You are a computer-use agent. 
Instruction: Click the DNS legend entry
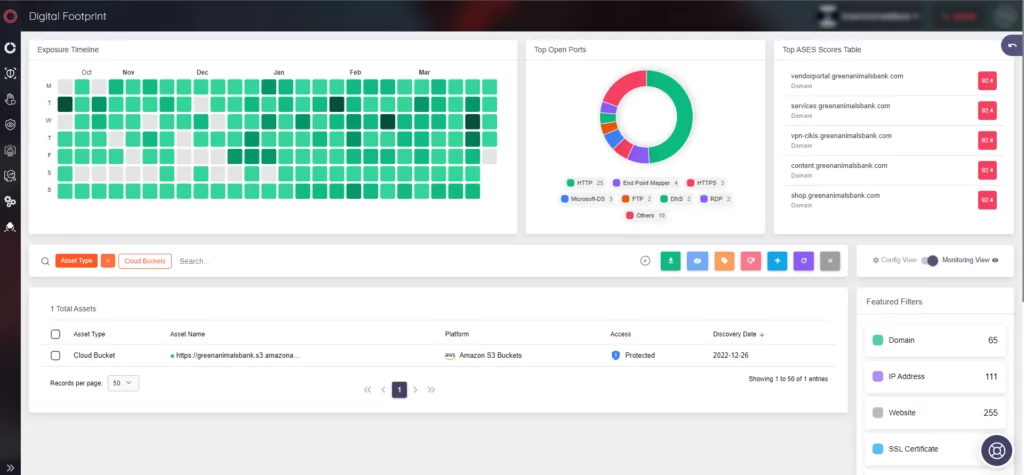click(675, 199)
